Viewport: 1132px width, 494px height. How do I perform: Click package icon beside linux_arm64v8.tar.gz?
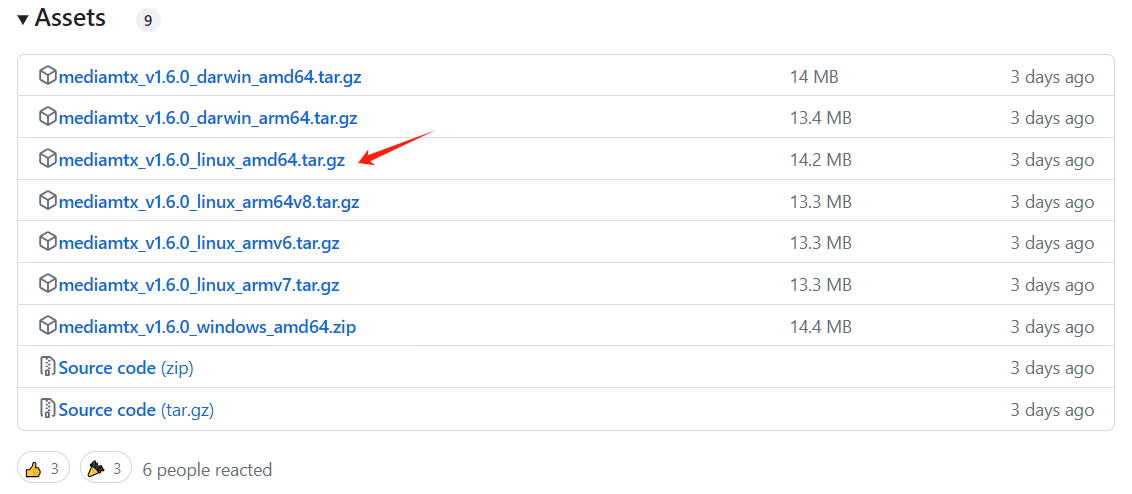coord(48,201)
